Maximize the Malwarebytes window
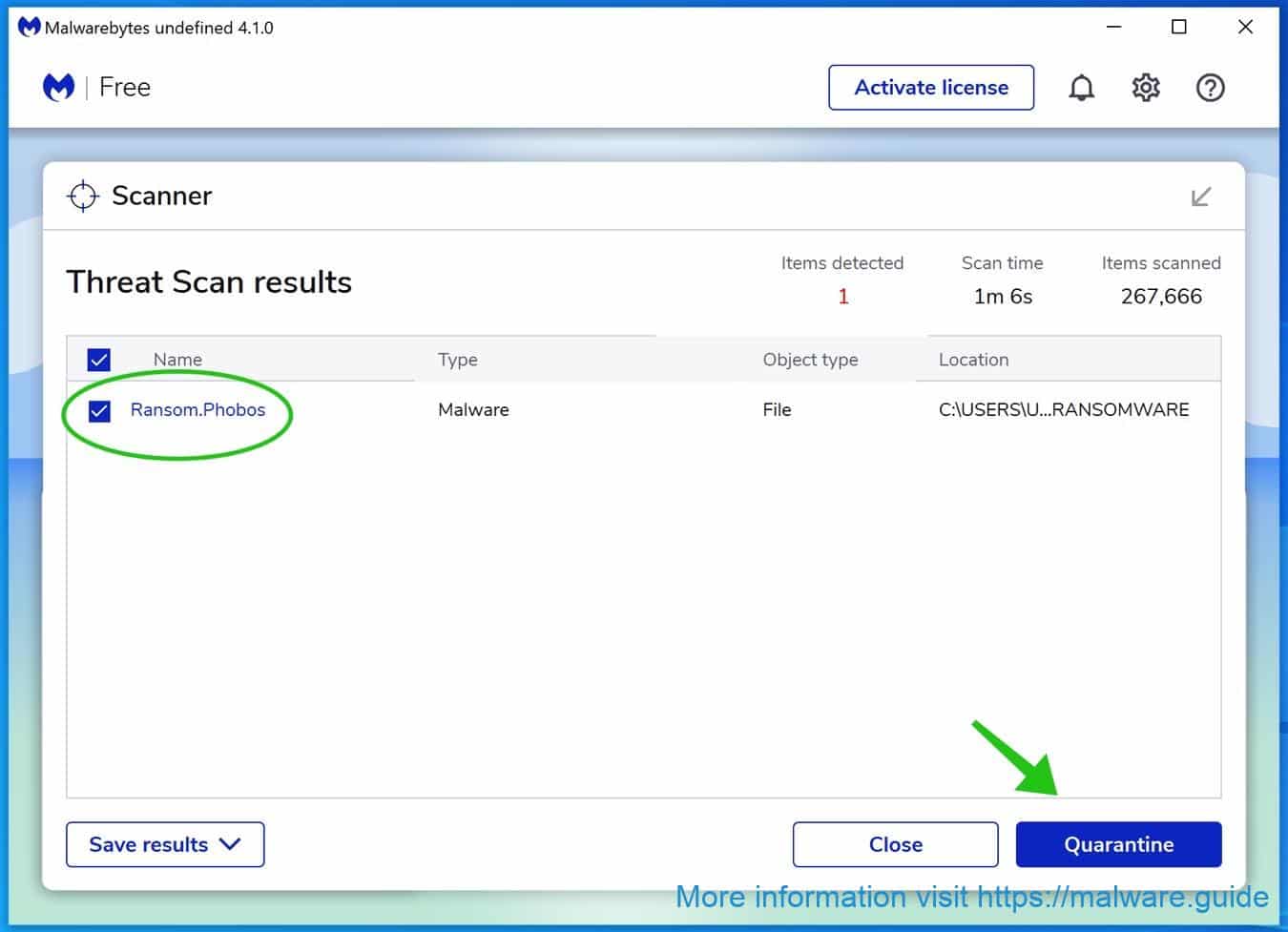The width and height of the screenshot is (1288, 932). point(1179,28)
